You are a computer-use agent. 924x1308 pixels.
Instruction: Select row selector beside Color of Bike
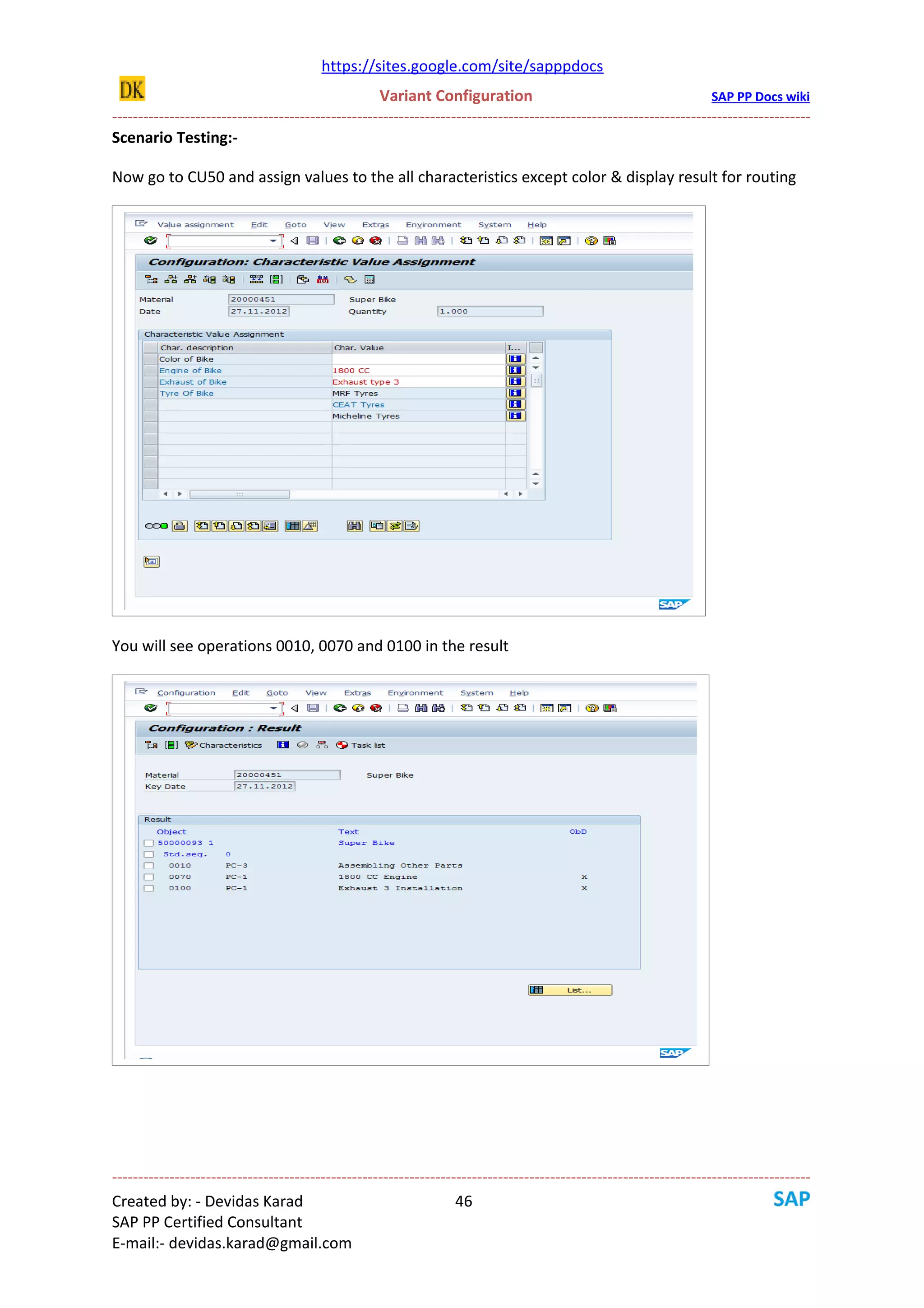point(151,359)
